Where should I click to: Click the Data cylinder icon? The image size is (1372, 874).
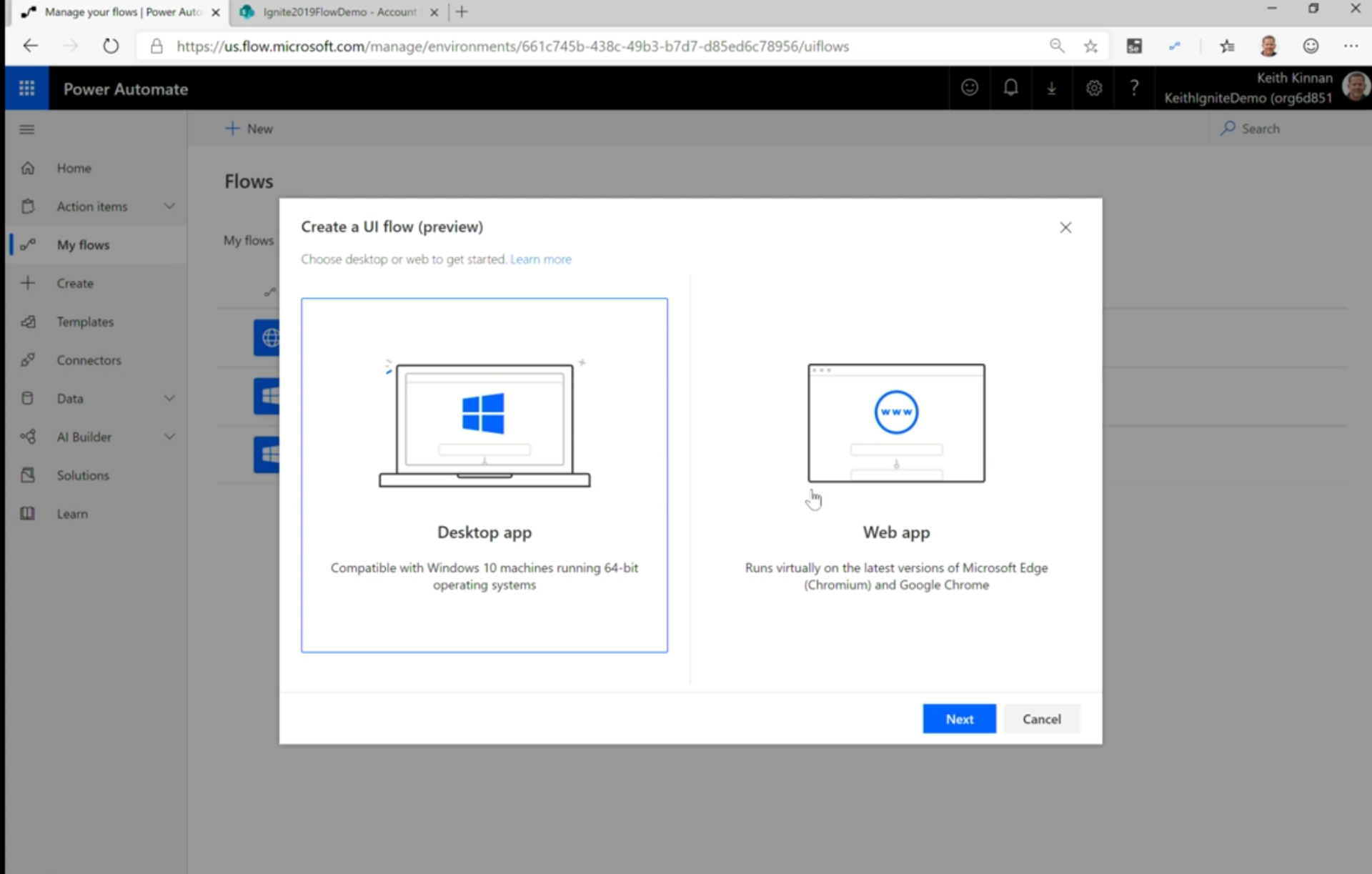click(28, 398)
